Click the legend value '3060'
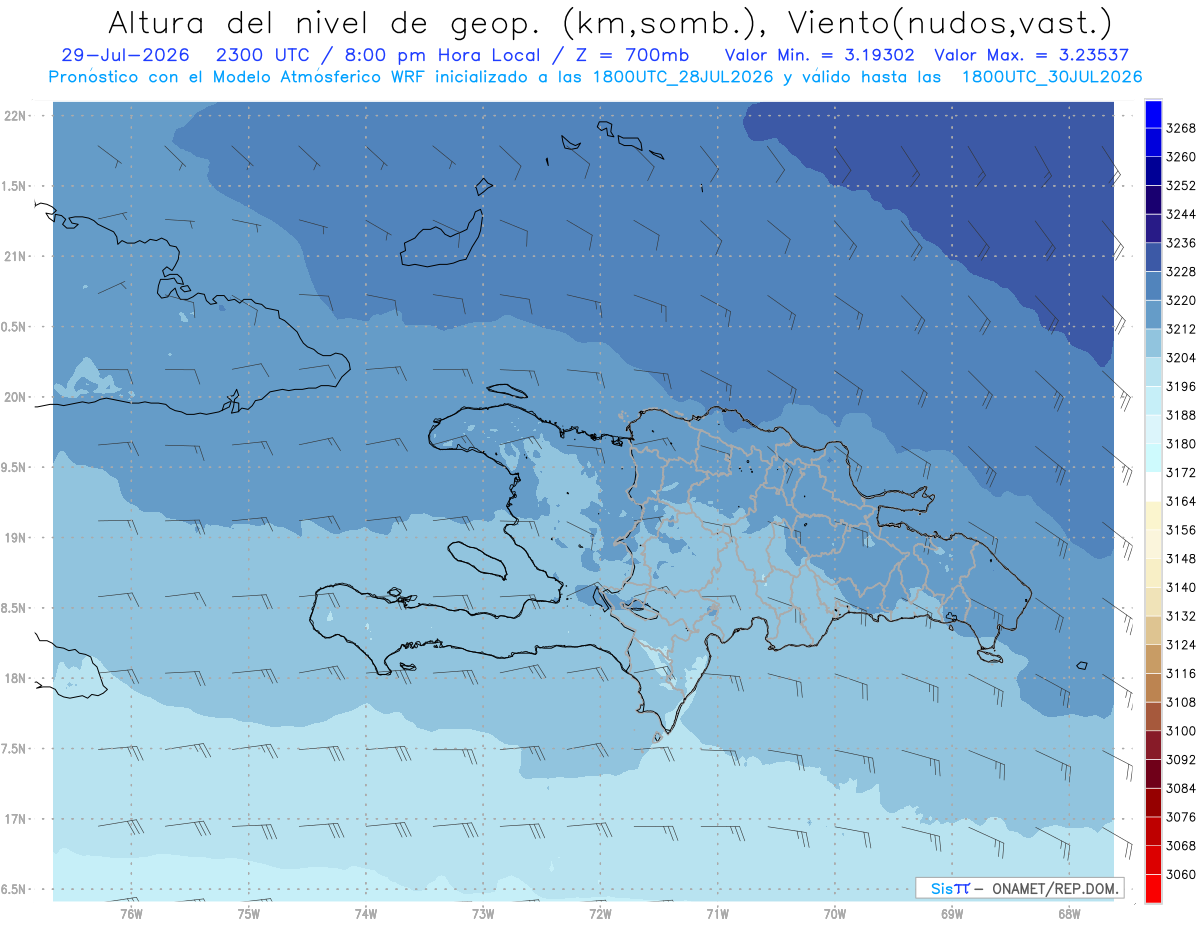 [x=1180, y=874]
